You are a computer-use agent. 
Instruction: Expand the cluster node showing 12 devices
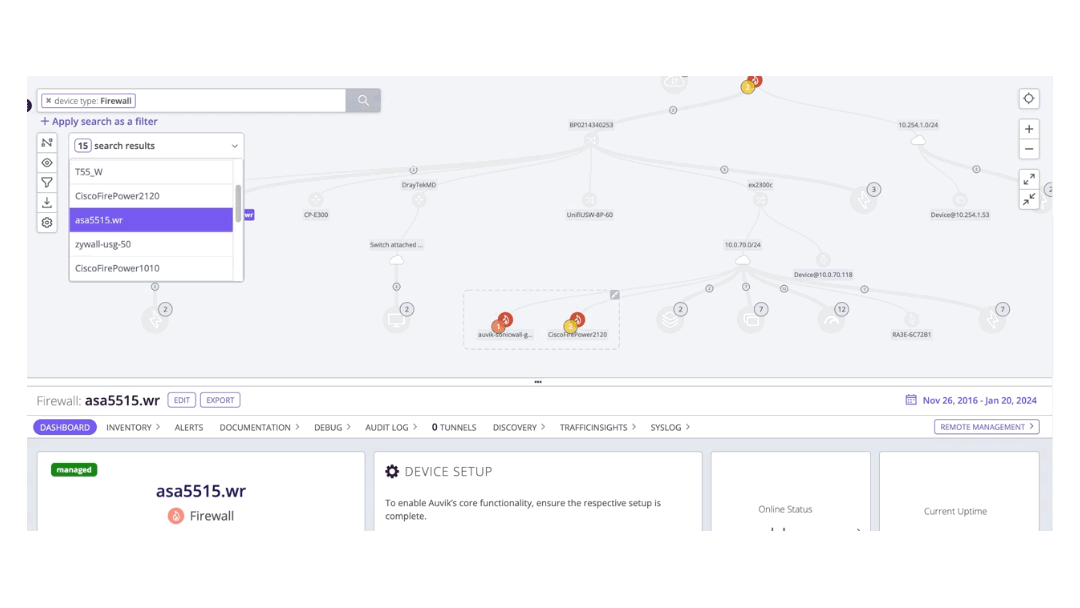[x=833, y=319]
